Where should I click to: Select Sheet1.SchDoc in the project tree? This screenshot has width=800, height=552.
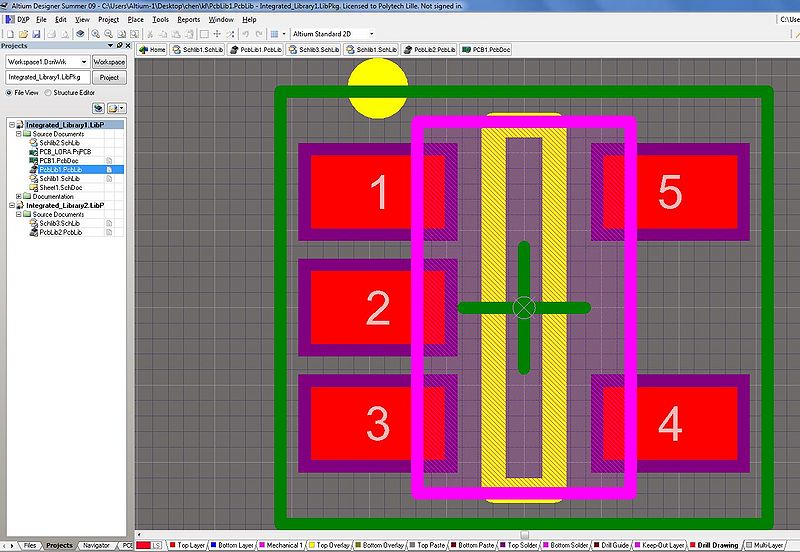(60, 188)
